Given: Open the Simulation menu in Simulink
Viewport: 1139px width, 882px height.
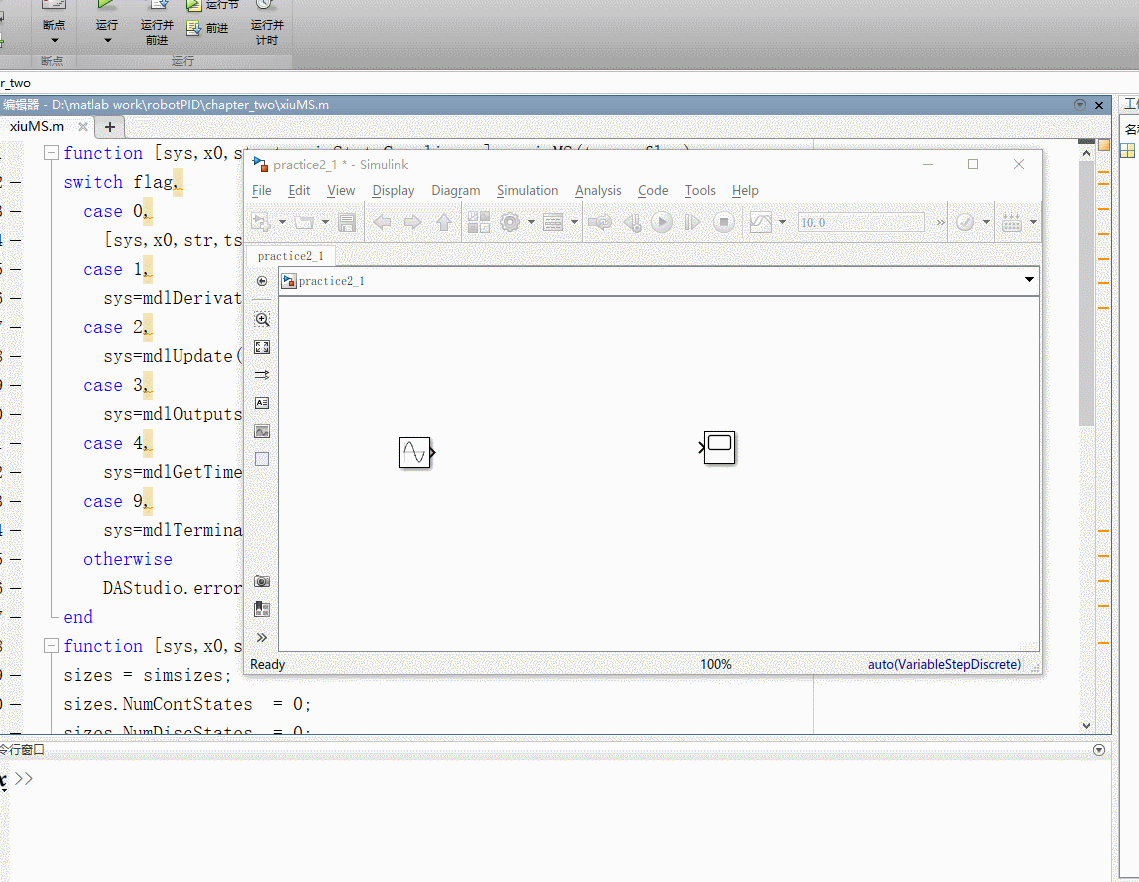Looking at the screenshot, I should tap(527, 190).
